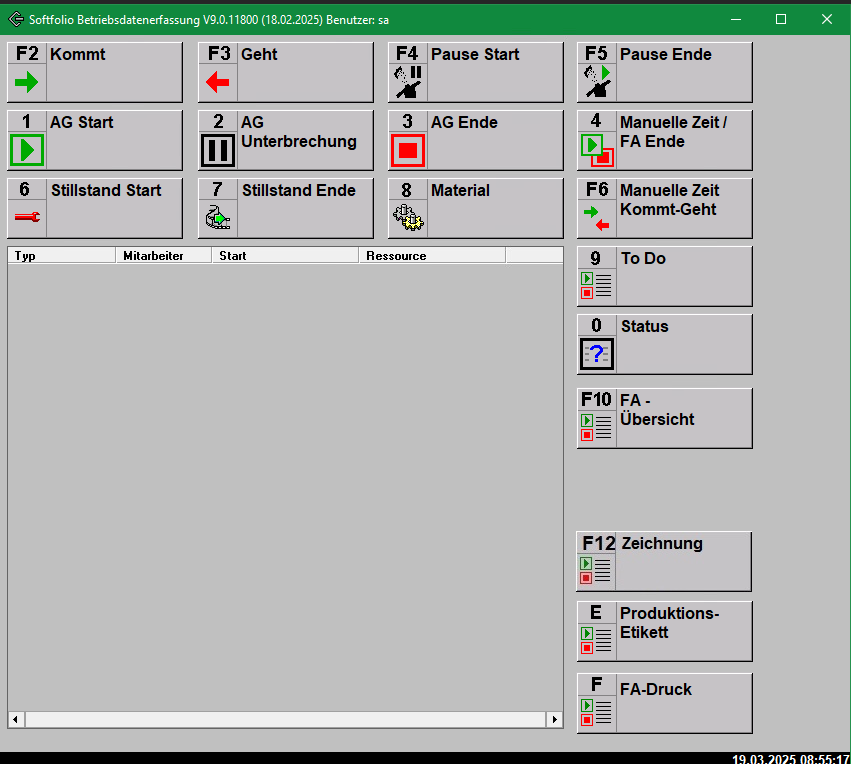Click the AG Unterbrechung pause icon
Image resolution: width=851 pixels, height=764 pixels.
[217, 150]
